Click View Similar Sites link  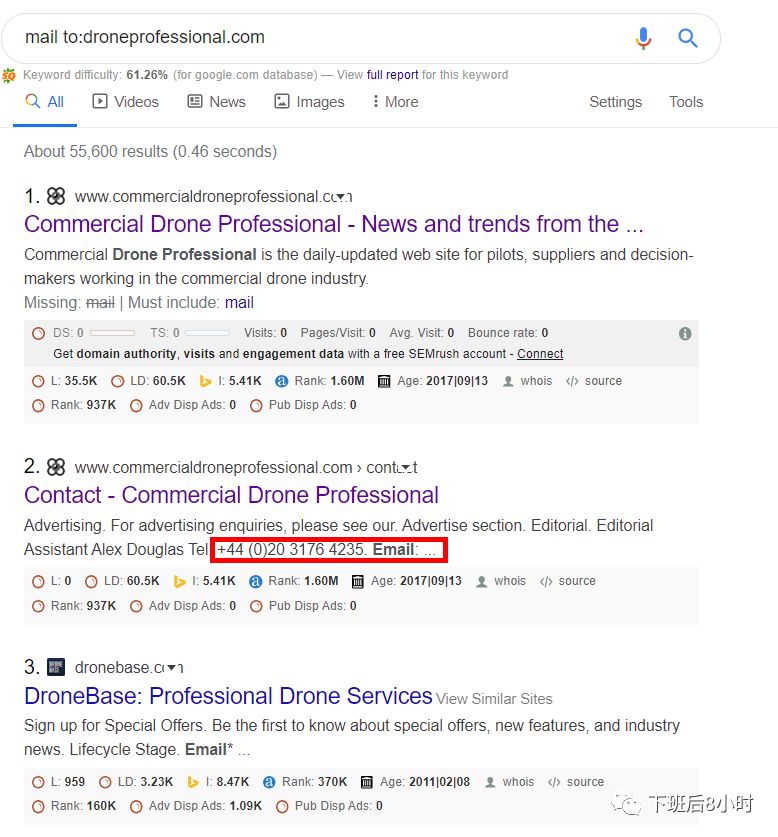(494, 699)
